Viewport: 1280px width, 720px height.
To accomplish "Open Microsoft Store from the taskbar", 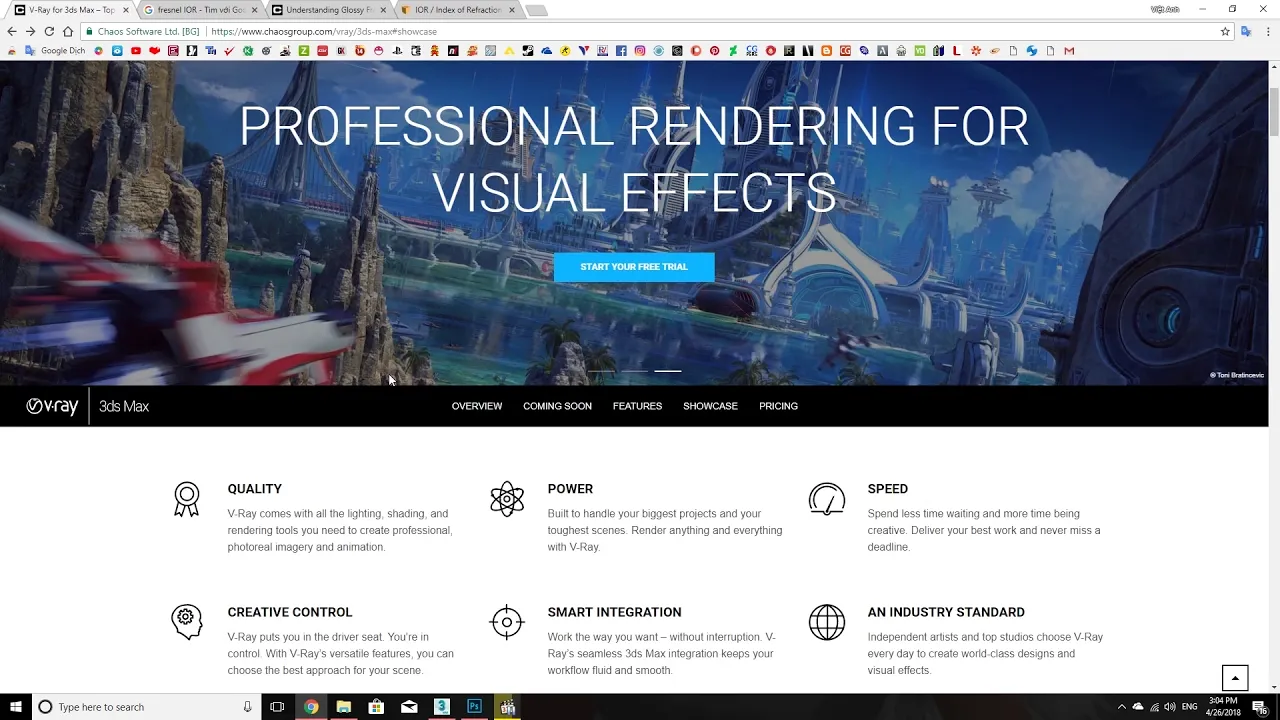I will 376,707.
